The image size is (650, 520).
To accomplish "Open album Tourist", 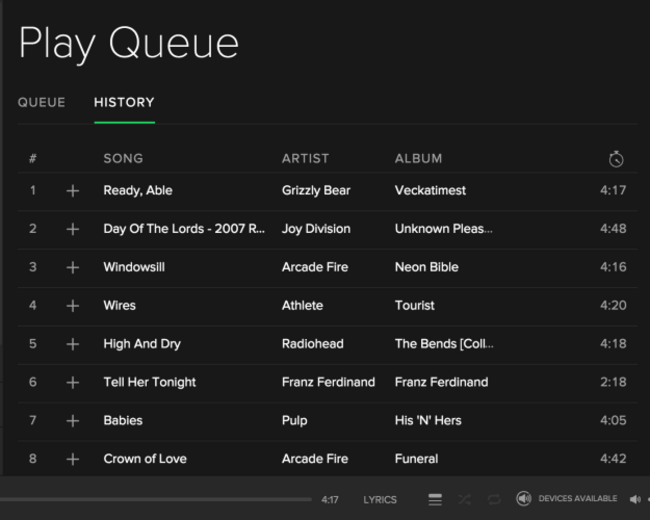I will 415,306.
